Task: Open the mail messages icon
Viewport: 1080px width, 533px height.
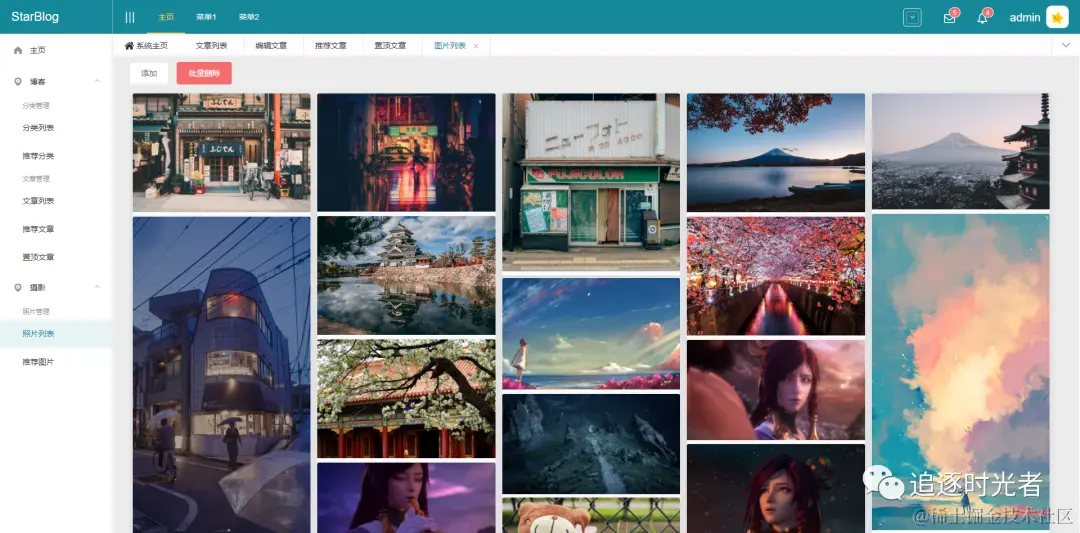Action: click(949, 18)
